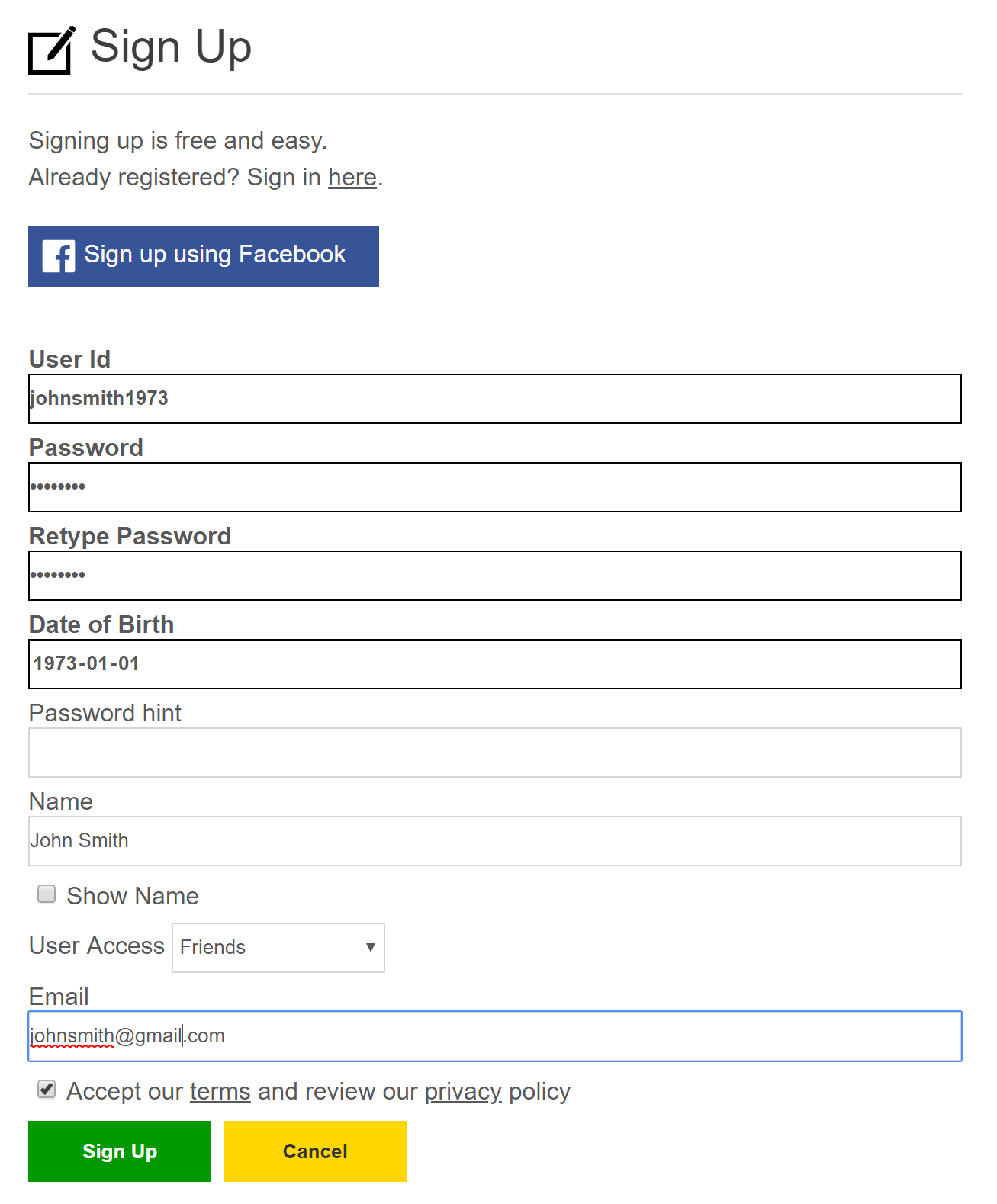Enable the Show Name checkbox
Screen dimensions: 997x1204
pos(47,894)
